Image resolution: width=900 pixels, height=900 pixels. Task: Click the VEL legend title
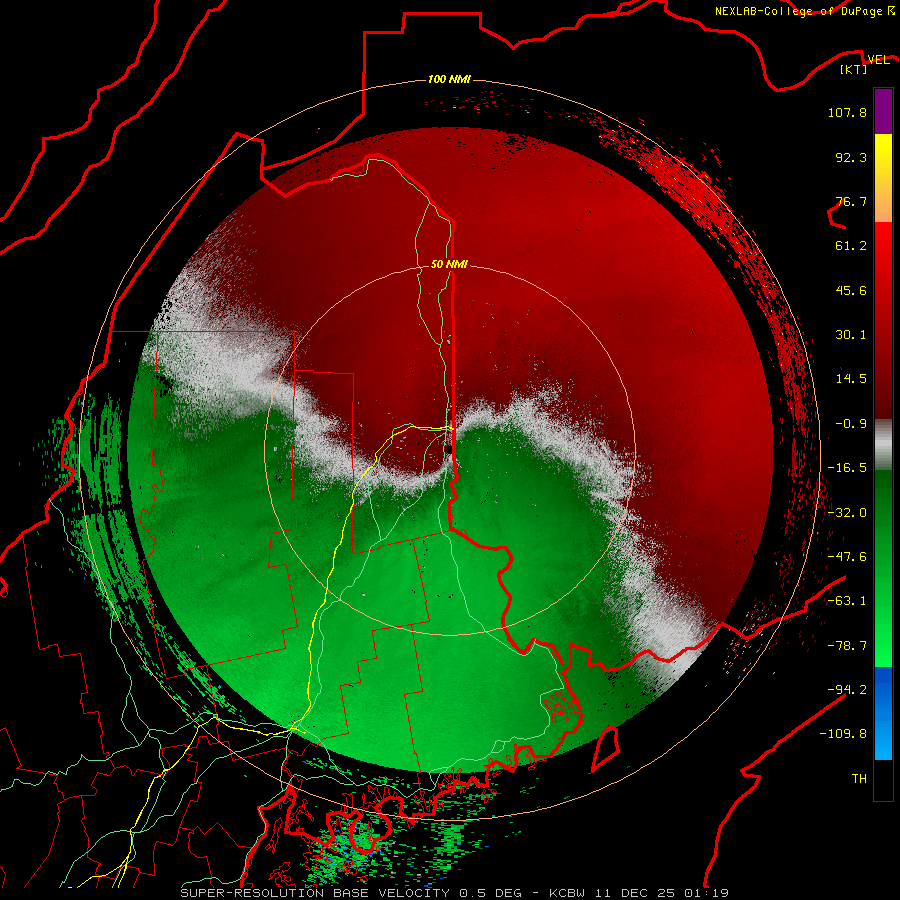[x=878, y=60]
